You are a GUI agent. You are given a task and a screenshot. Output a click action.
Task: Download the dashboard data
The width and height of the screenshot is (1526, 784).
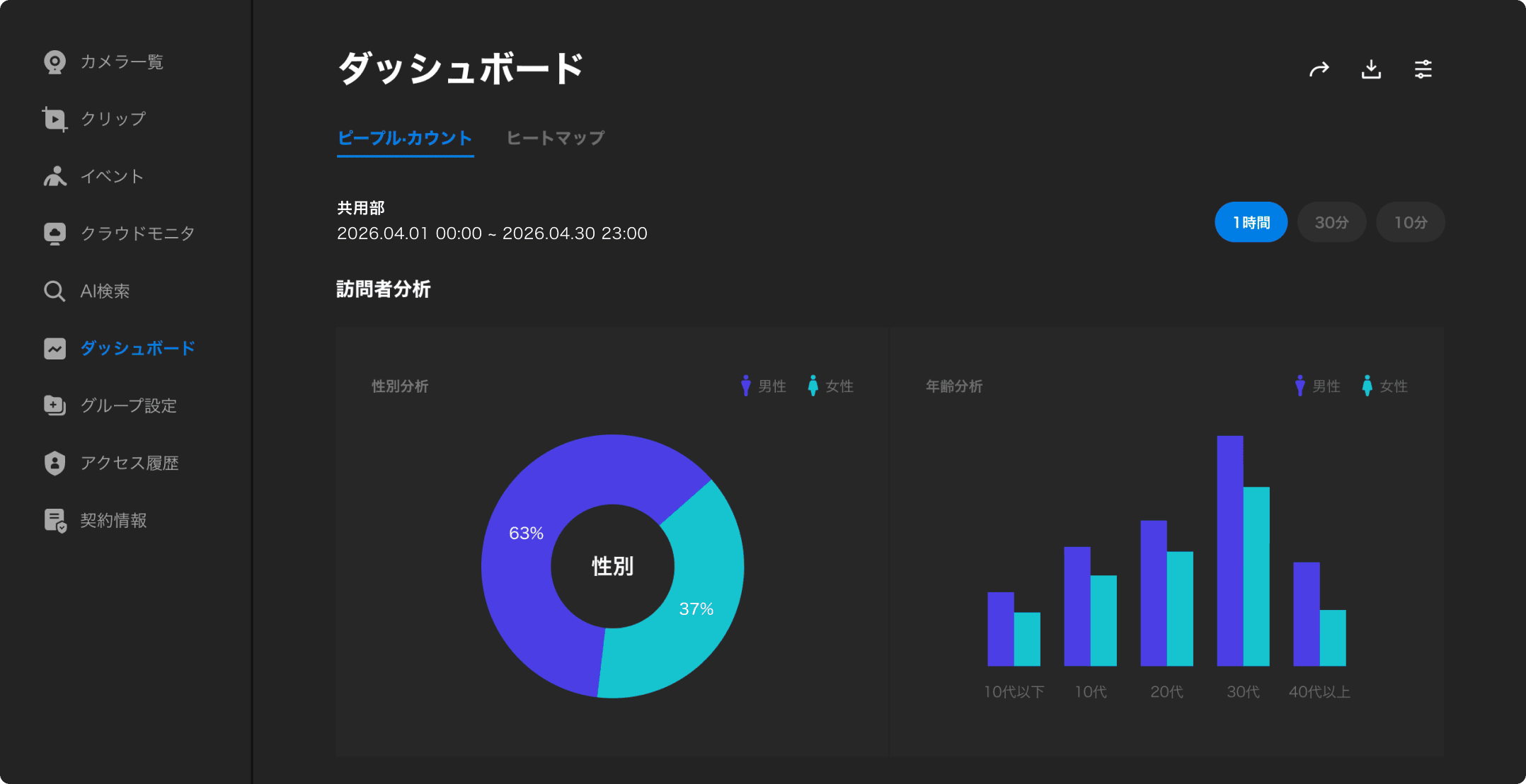(1371, 69)
